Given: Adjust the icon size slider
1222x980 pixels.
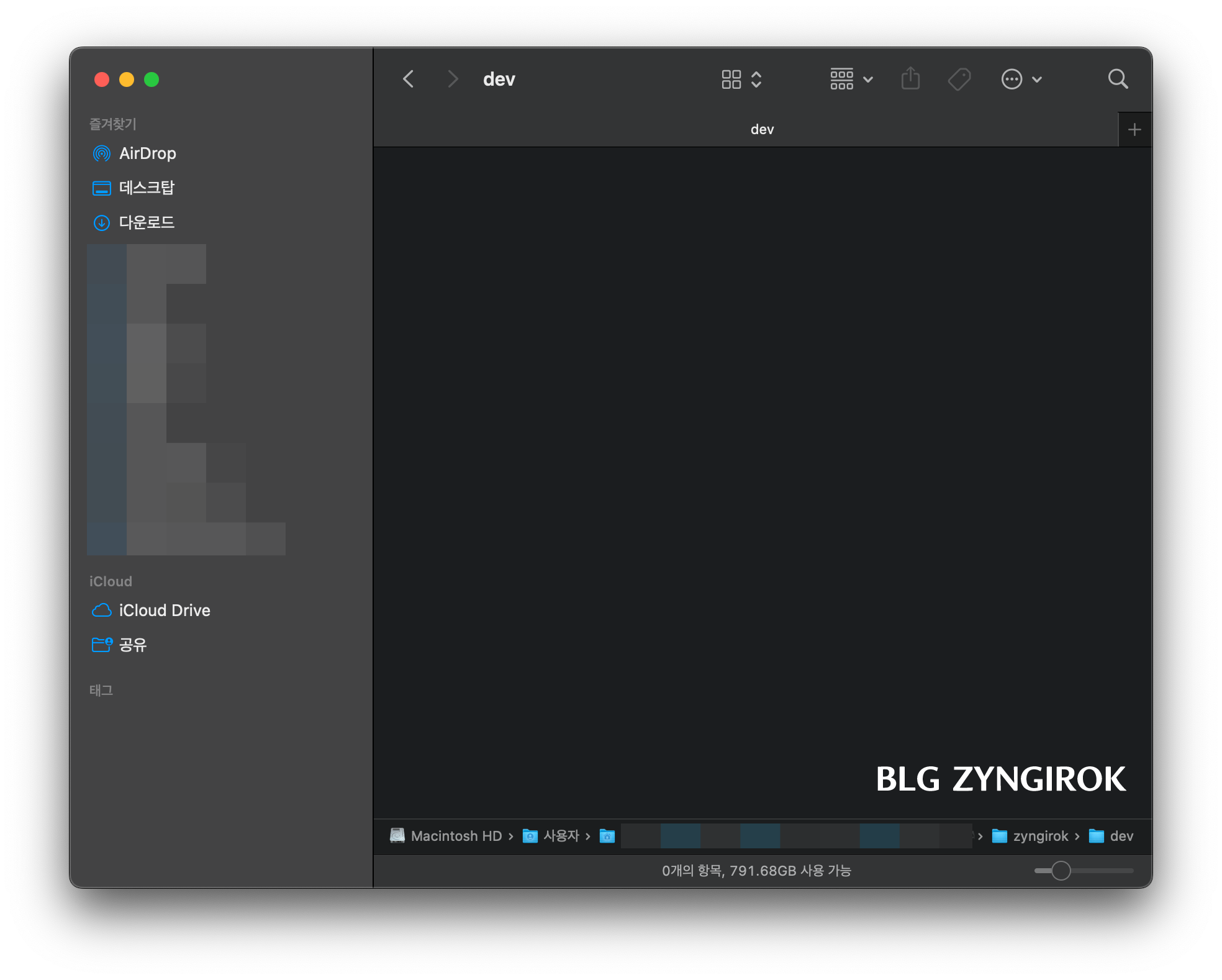Looking at the screenshot, I should coord(1061,871).
